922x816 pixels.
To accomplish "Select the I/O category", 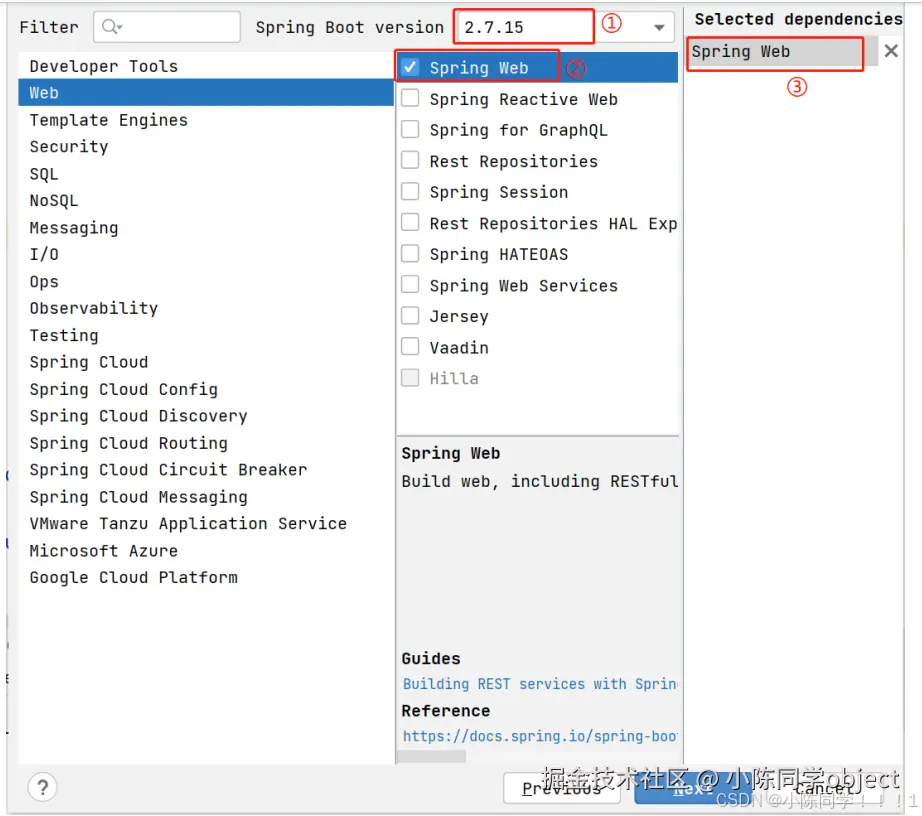I will [x=206, y=255].
